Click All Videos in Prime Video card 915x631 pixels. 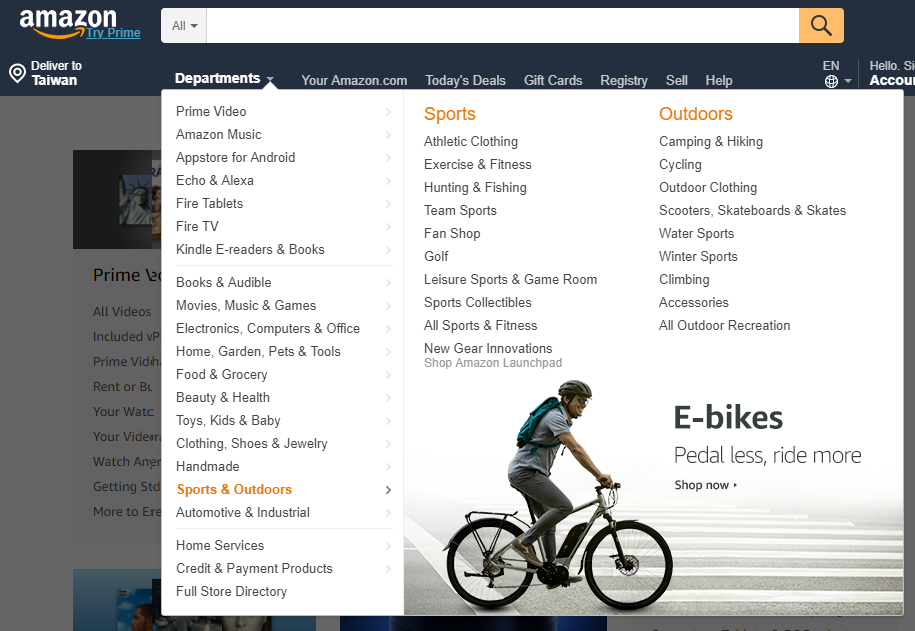tap(122, 312)
